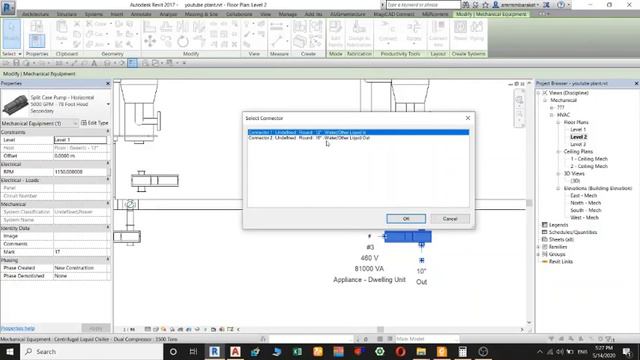Image resolution: width=640 pixels, height=360 pixels.
Task: Open the Windows Start menu
Action: click(9, 351)
